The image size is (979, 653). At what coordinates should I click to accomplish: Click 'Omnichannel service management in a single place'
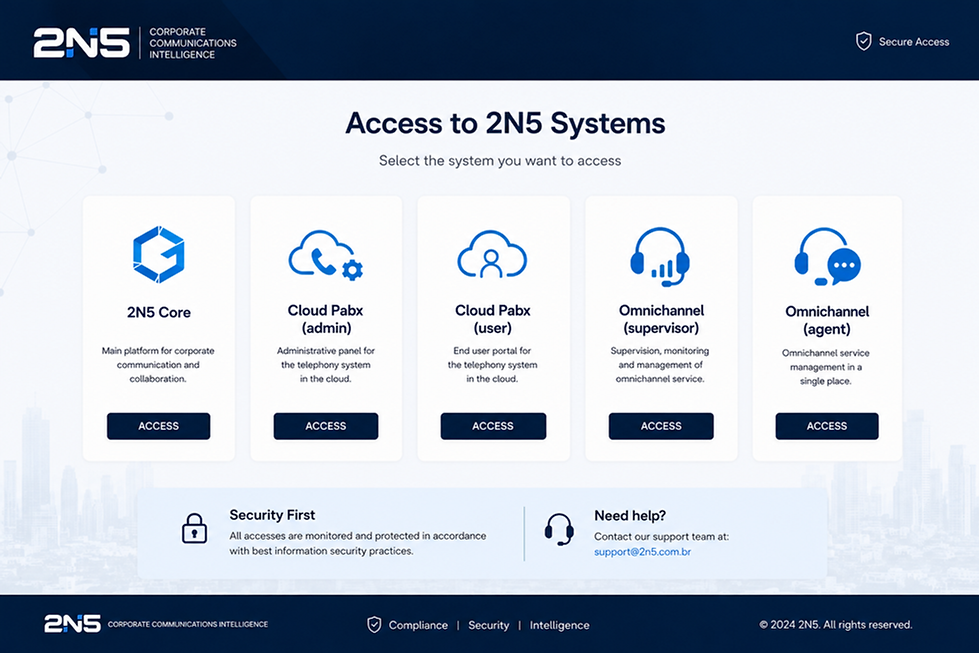(825, 366)
